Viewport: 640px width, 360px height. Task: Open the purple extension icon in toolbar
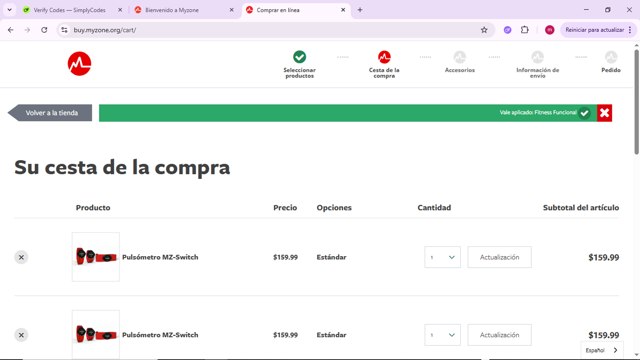click(507, 30)
